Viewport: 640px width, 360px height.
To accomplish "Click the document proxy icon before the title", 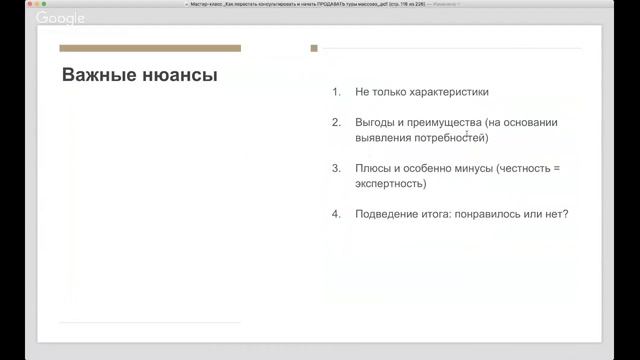I will pyautogui.click(x=187, y=4).
